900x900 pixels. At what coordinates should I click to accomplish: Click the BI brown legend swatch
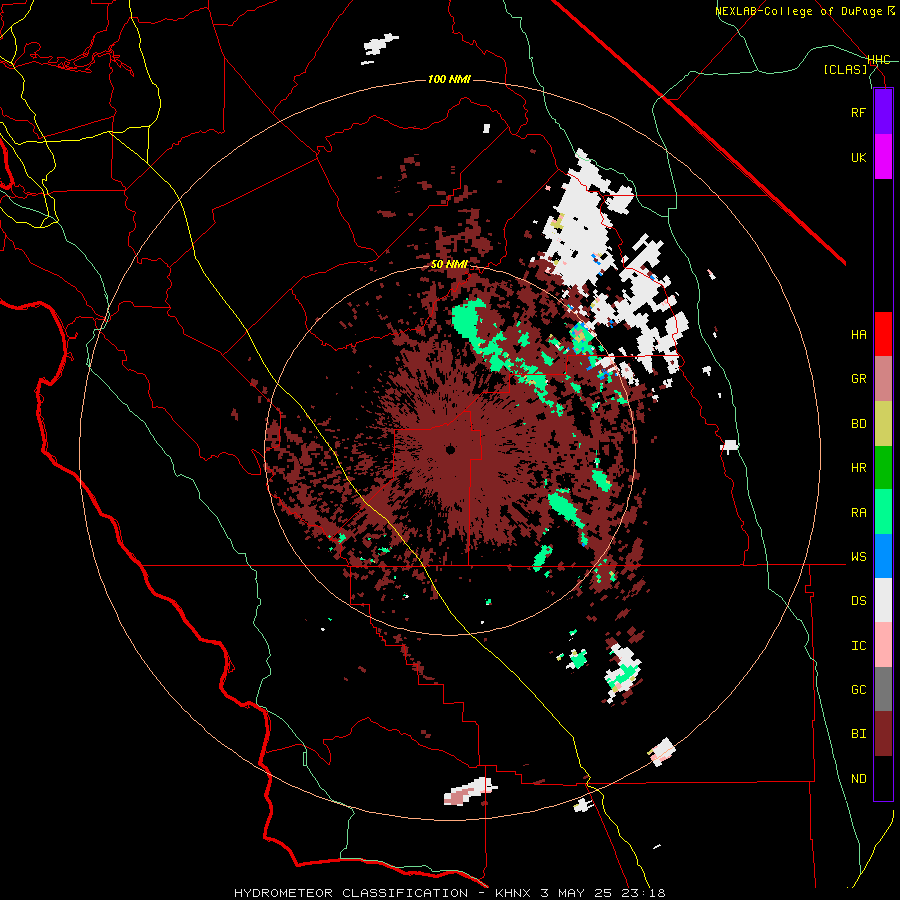[883, 734]
